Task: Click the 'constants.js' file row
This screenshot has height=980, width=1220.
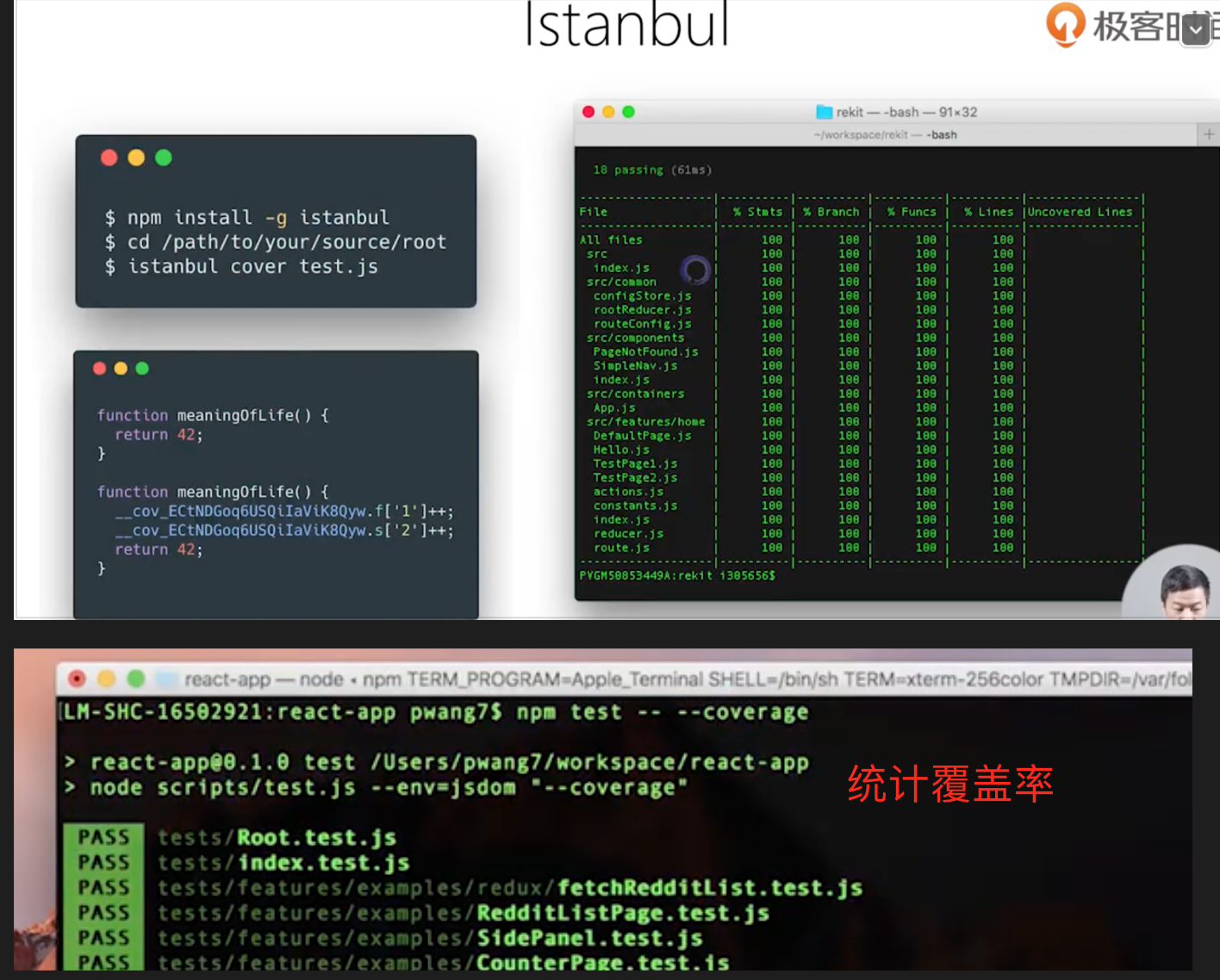Action: click(636, 506)
